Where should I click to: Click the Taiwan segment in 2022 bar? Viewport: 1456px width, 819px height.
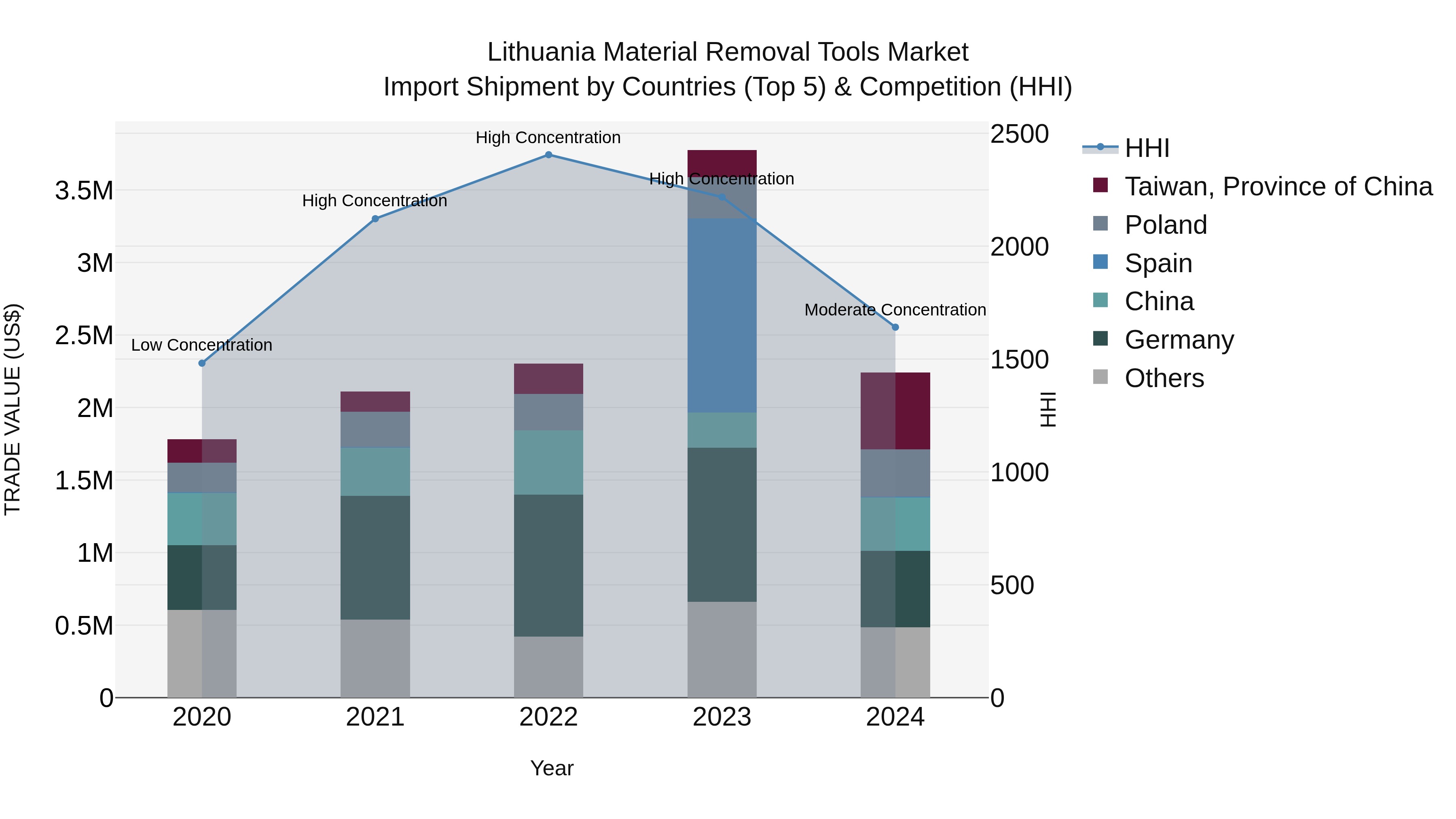548,379
